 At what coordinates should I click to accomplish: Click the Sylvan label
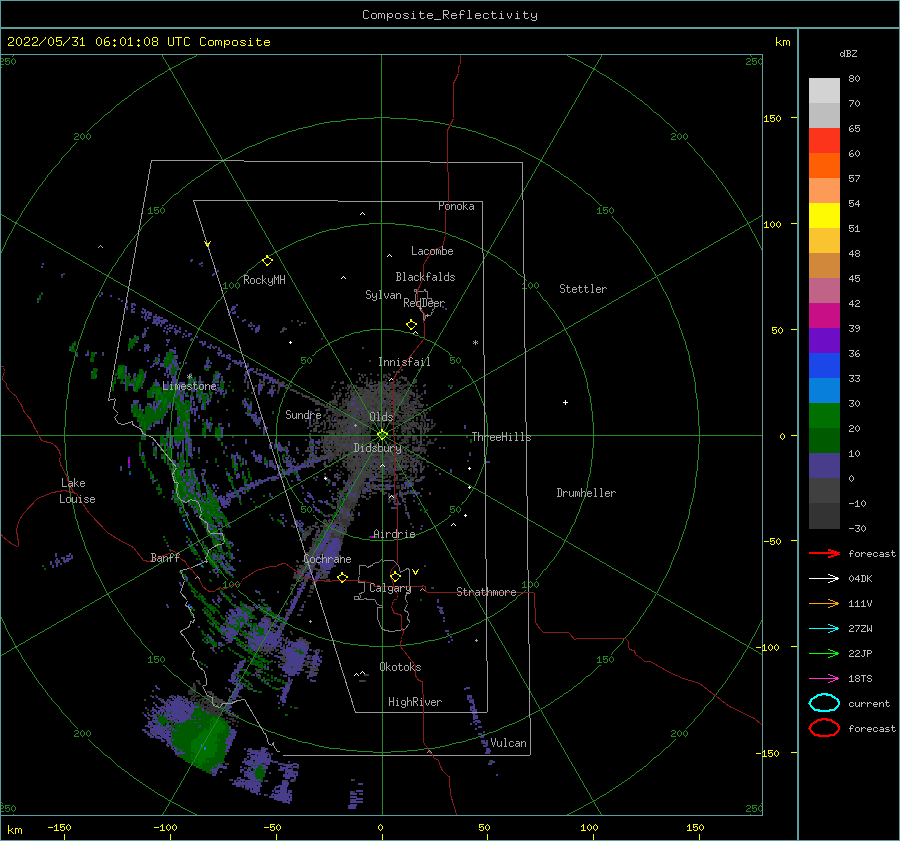click(x=383, y=295)
